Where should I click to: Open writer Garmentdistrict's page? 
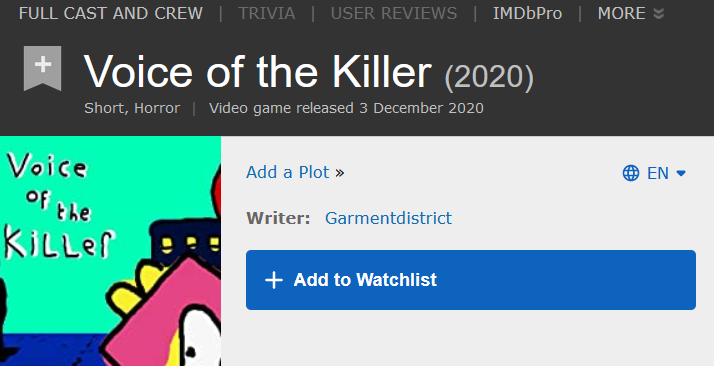pos(388,218)
